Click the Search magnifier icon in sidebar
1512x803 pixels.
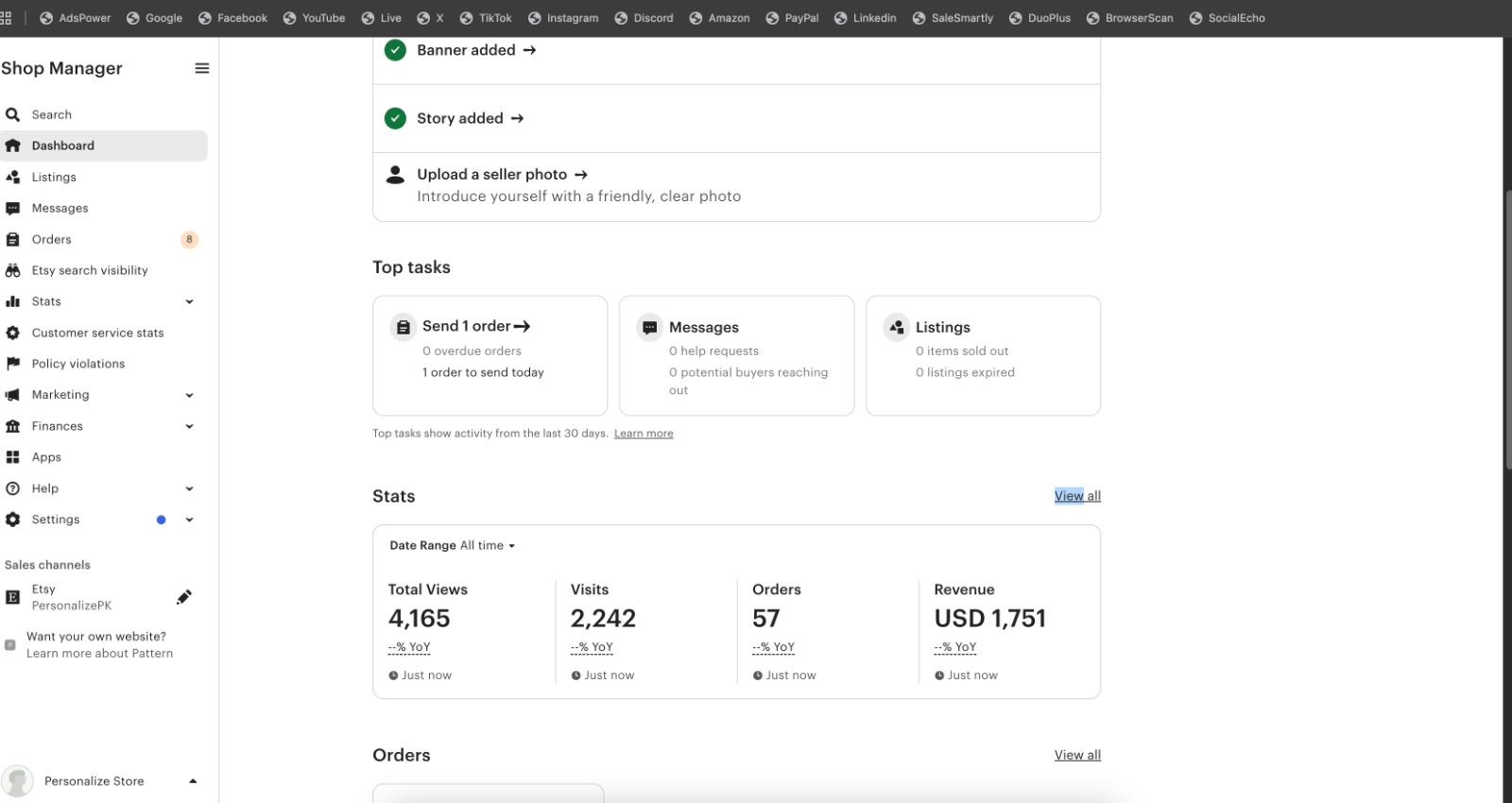12,114
